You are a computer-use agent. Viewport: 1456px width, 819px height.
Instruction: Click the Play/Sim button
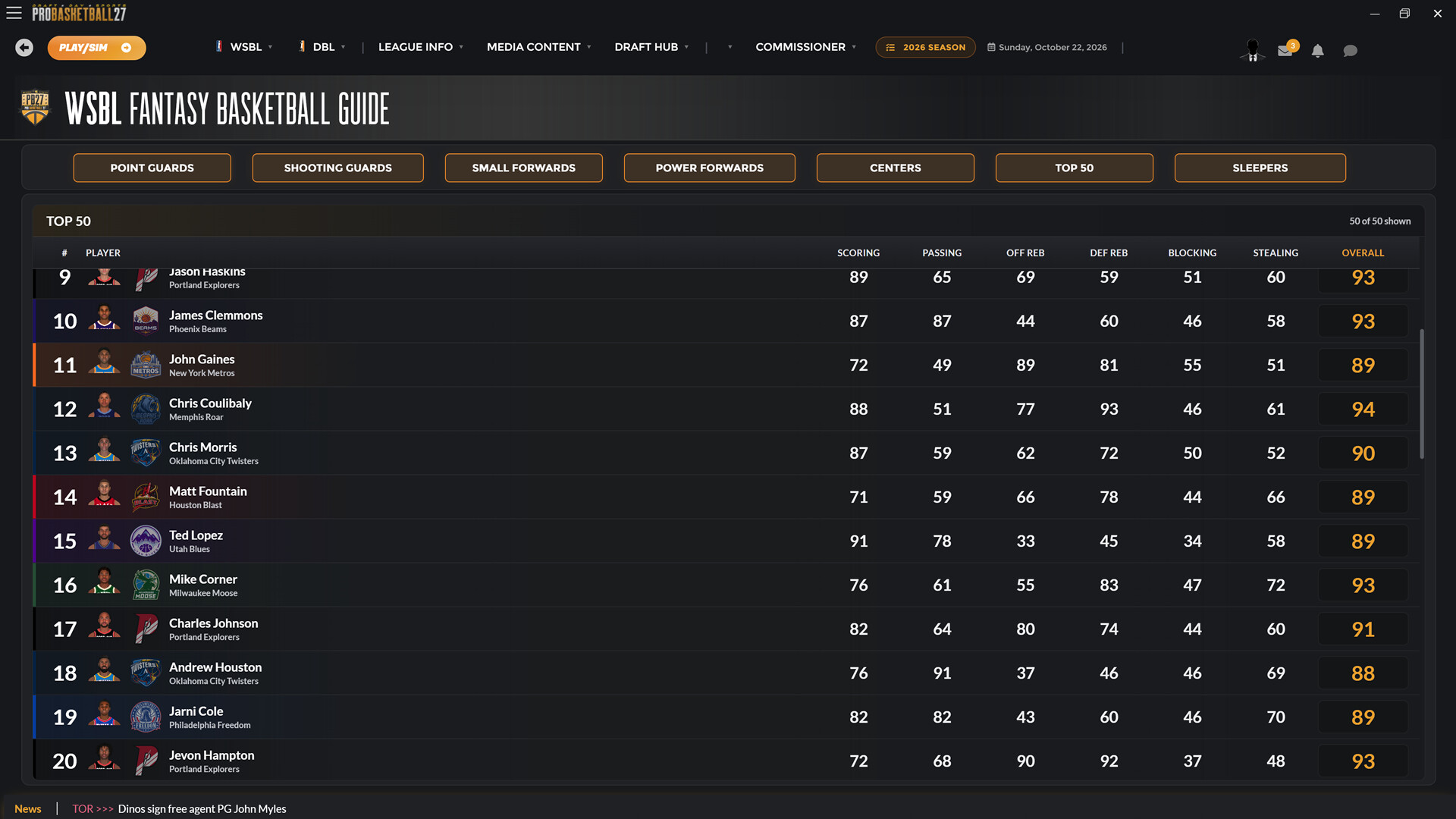tap(96, 48)
